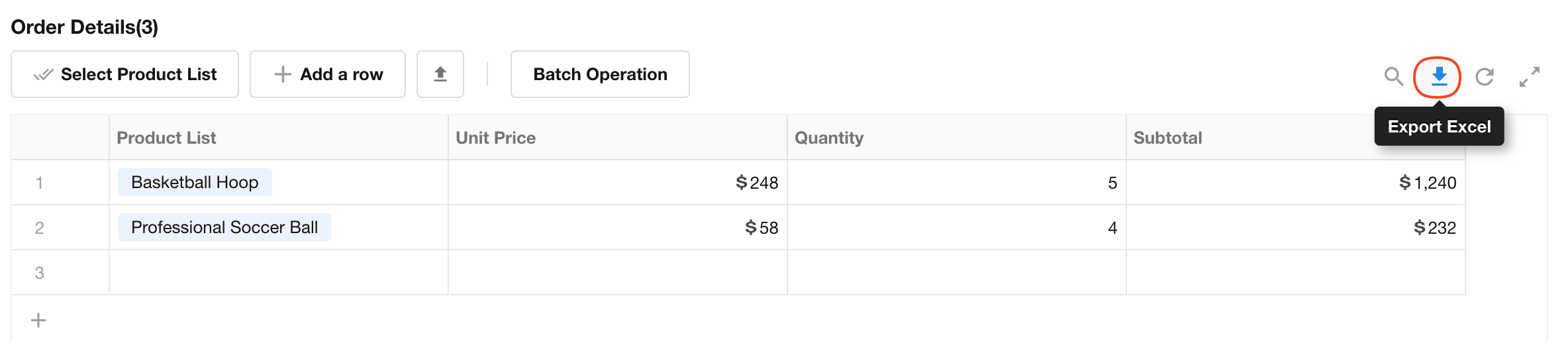
Task: Select row number 2
Action: pos(40,228)
